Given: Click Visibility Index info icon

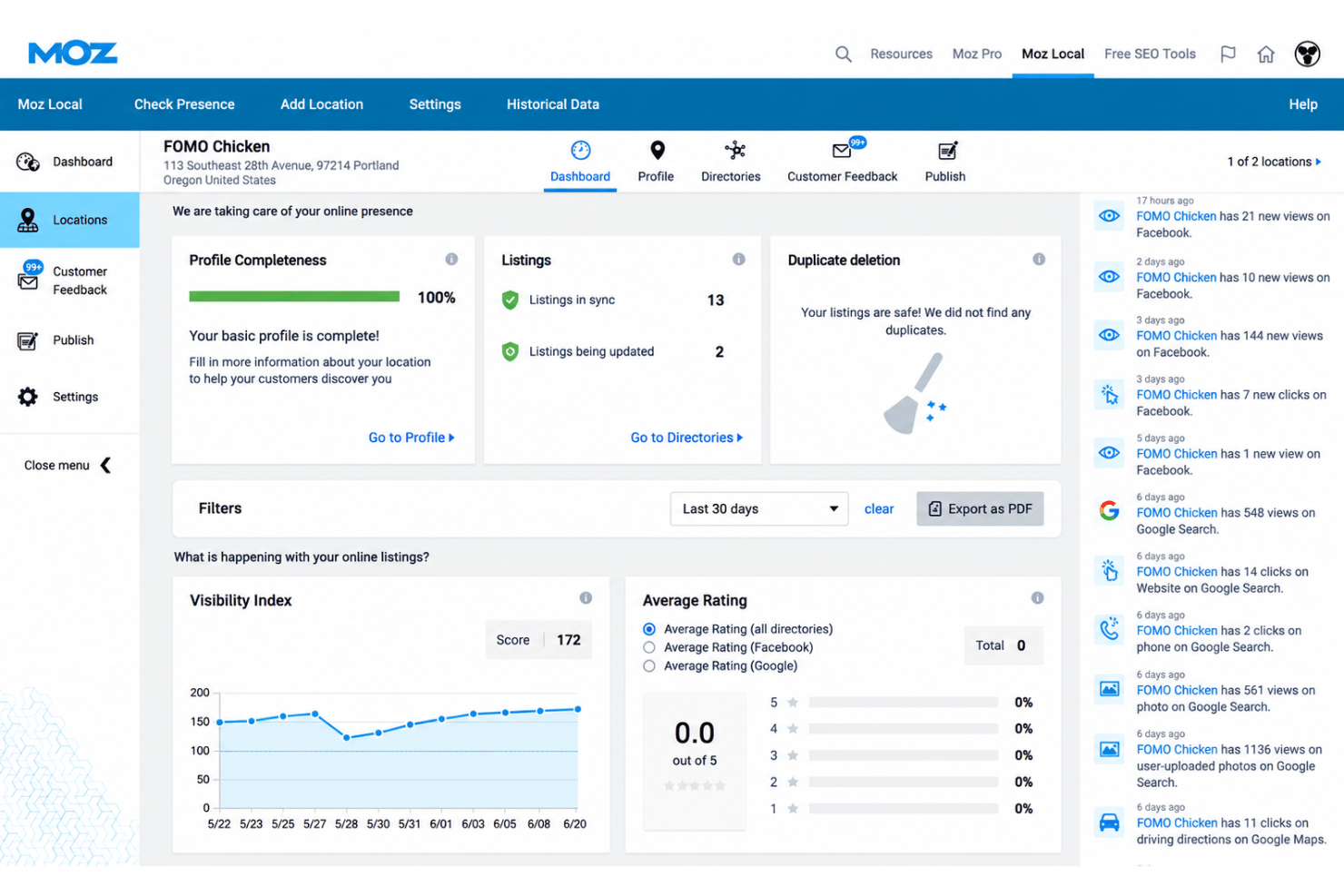Looking at the screenshot, I should click(x=586, y=598).
